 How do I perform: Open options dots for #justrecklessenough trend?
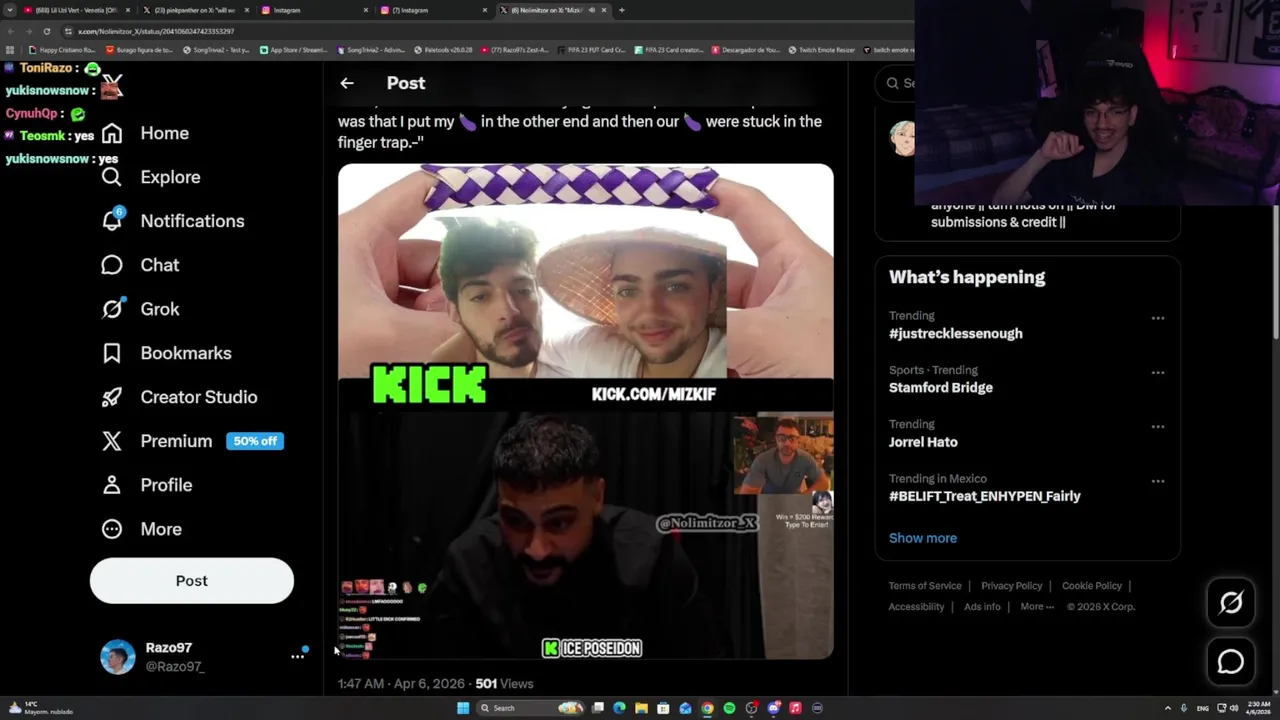pyautogui.click(x=1157, y=318)
